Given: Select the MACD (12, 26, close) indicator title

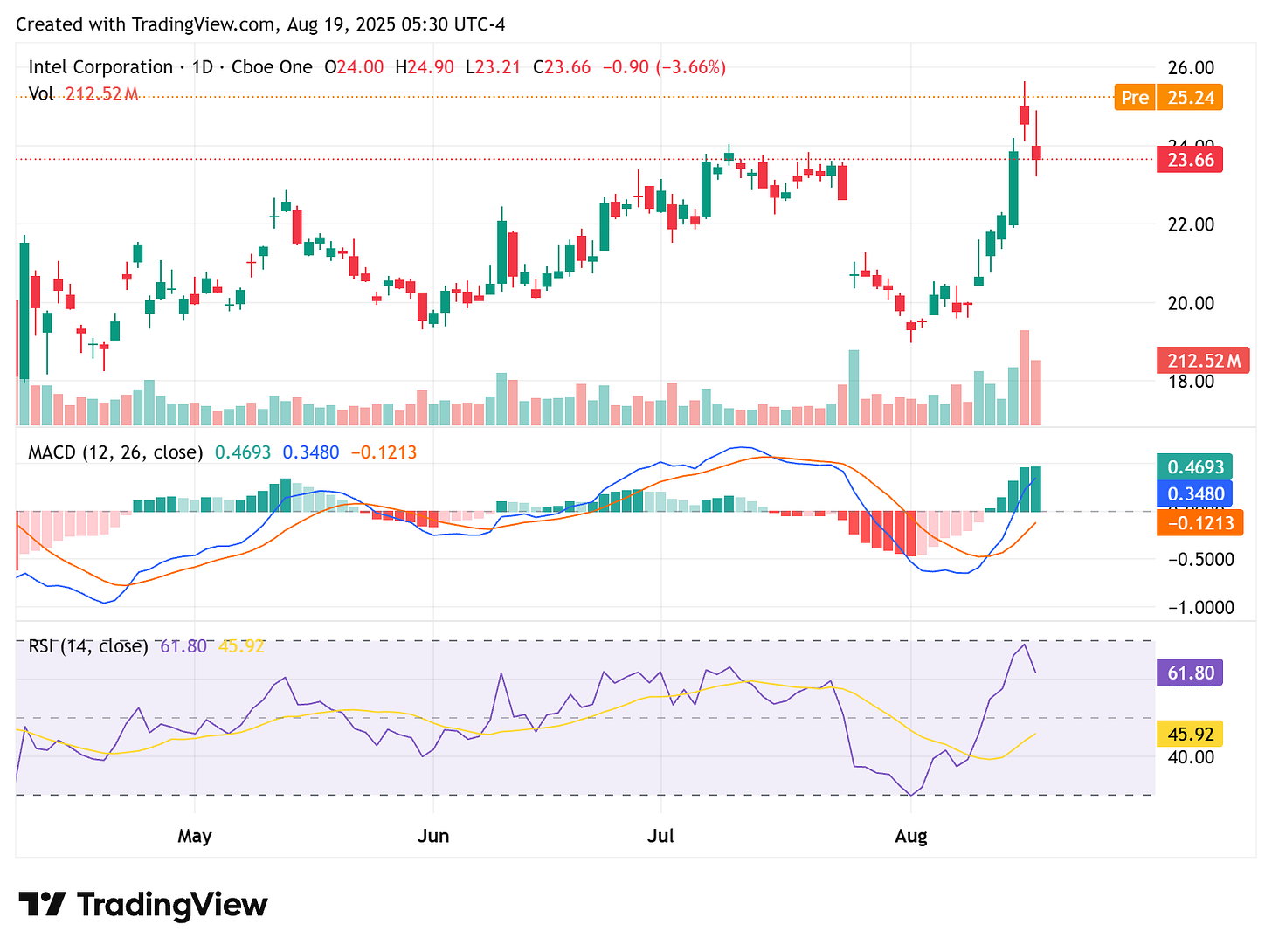Looking at the screenshot, I should tap(114, 452).
